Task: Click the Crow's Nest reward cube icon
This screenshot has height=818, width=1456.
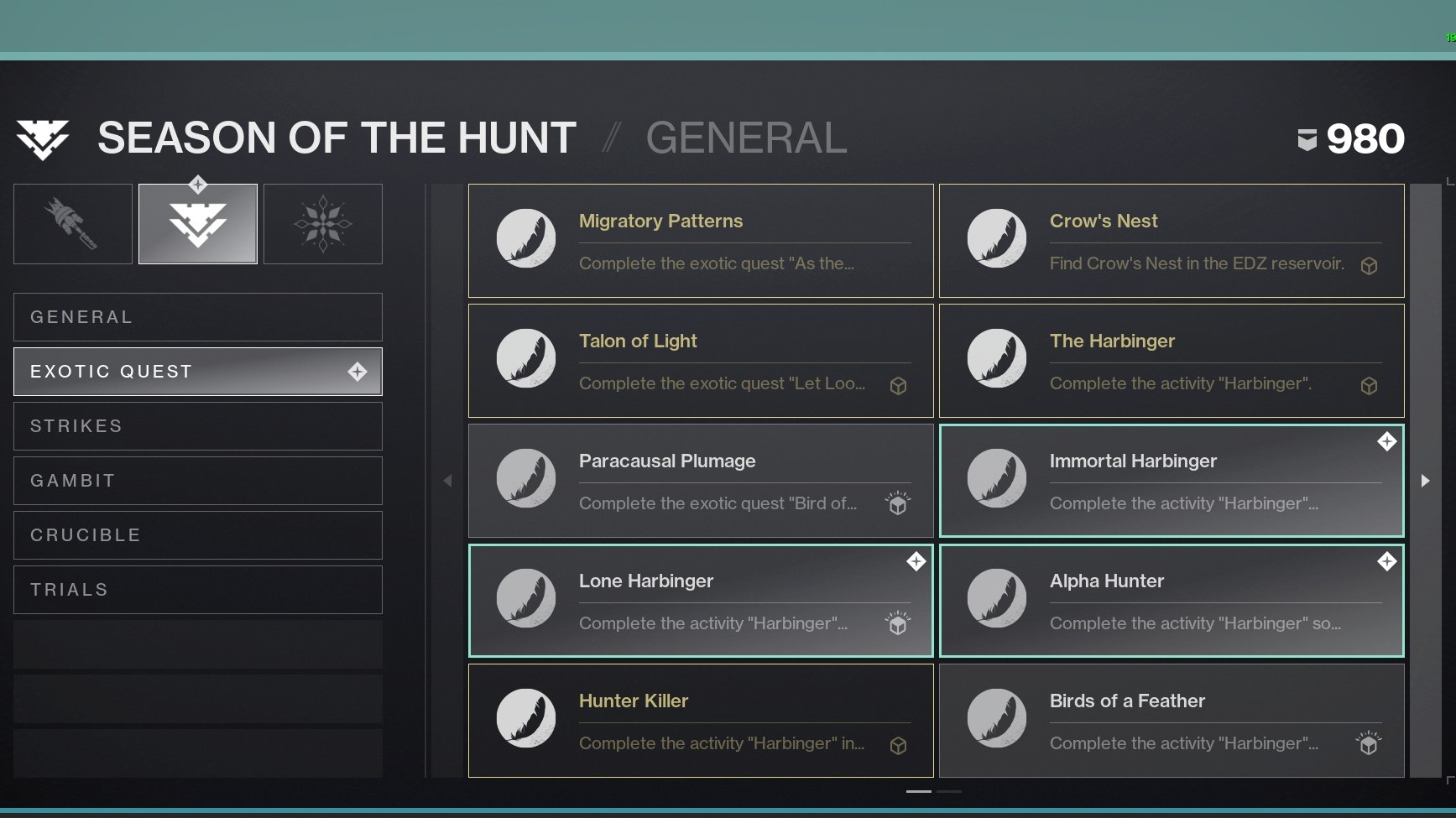Action: click(1369, 266)
